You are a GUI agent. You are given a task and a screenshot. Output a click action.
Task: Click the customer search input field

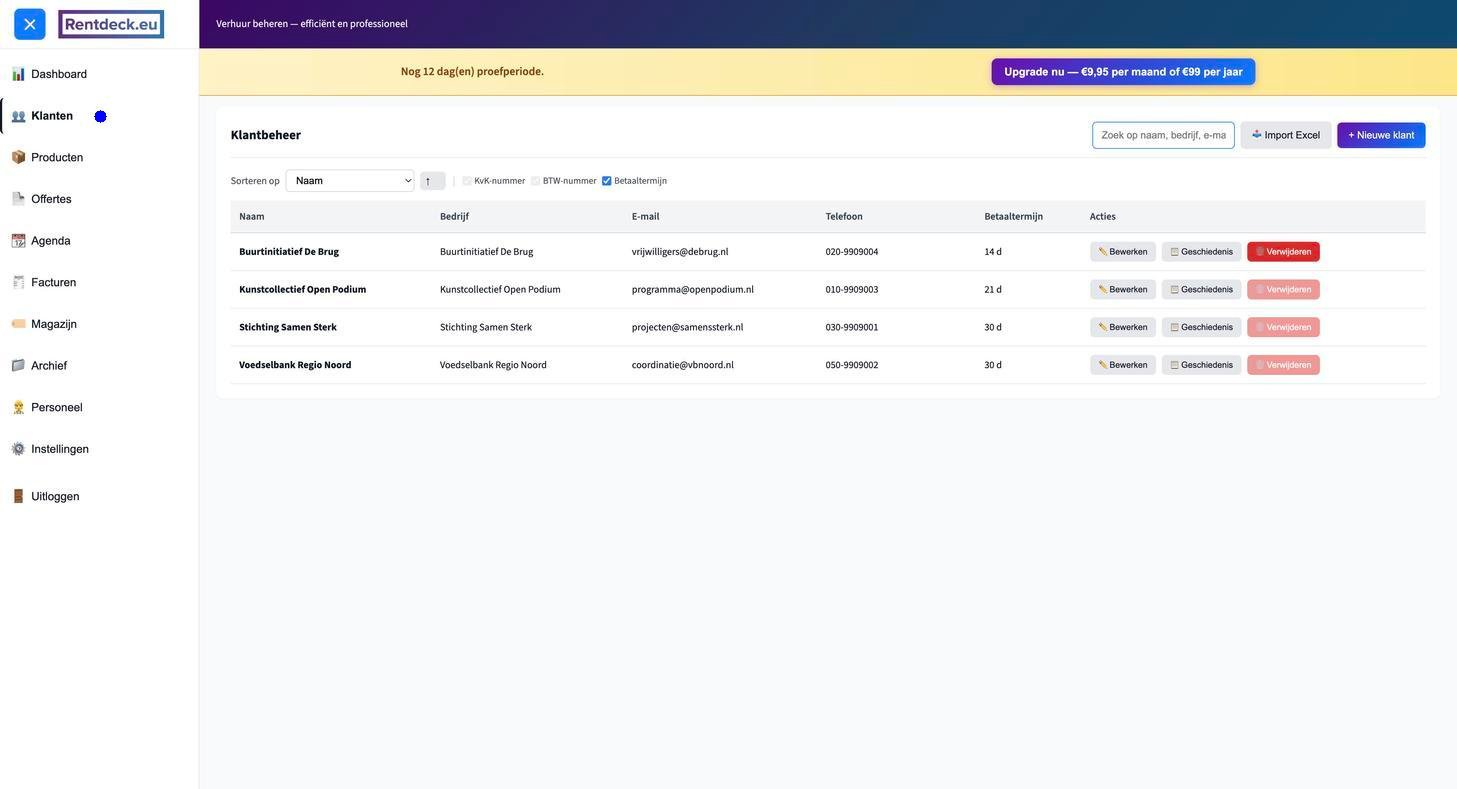[x=1163, y=135]
